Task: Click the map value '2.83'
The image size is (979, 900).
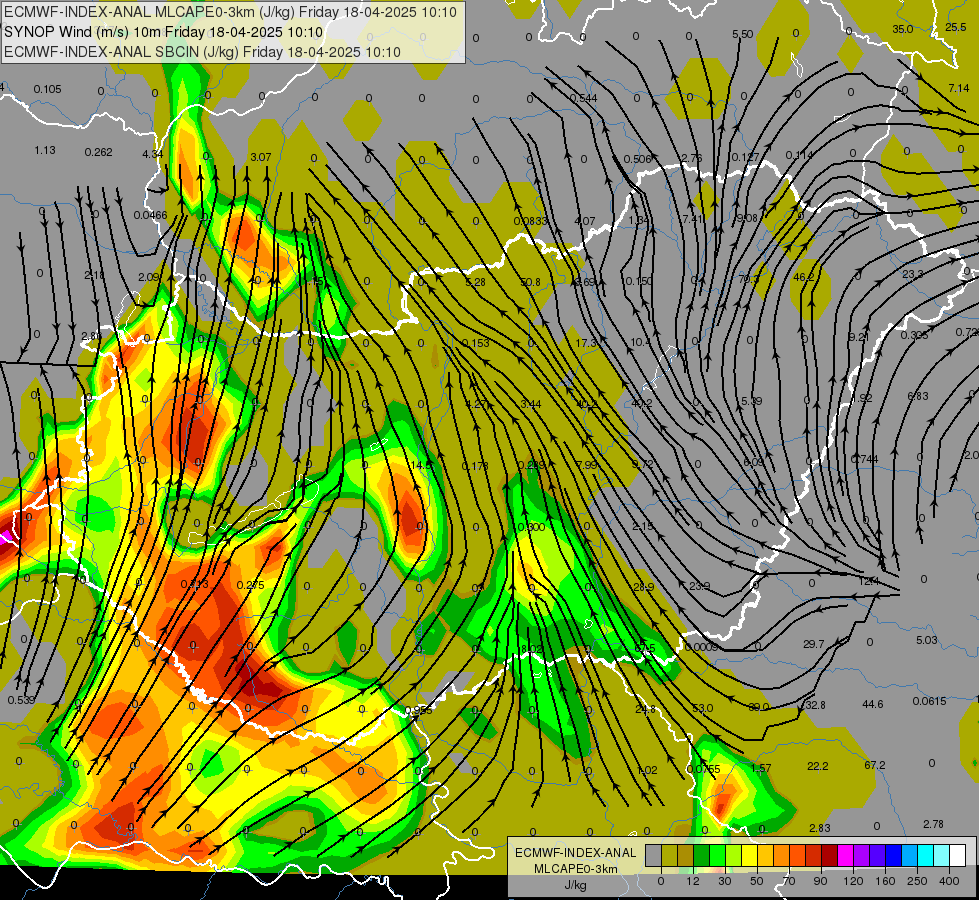Action: (x=820, y=828)
